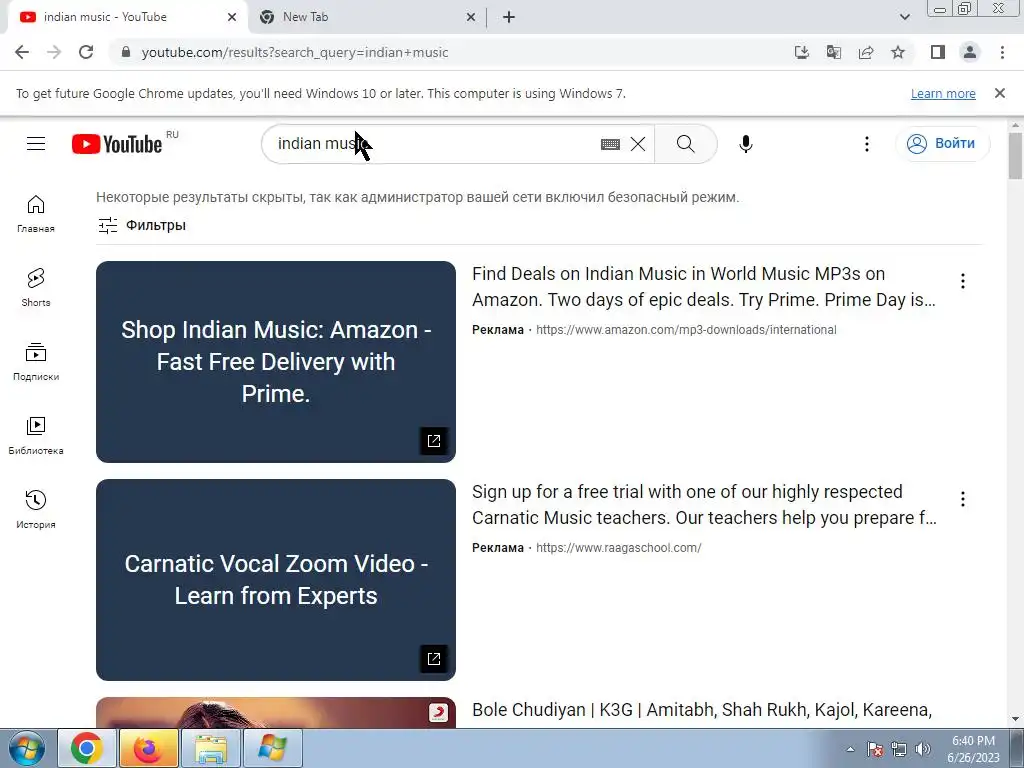Open the Windows Start menu
The width and height of the screenshot is (1024, 768).
(x=27, y=749)
